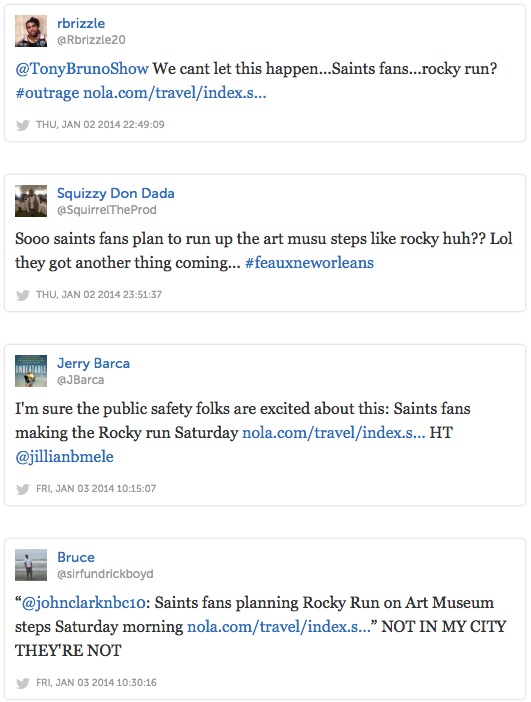Click the Twitter bird icon on rbrizzle's tweet

(23, 125)
